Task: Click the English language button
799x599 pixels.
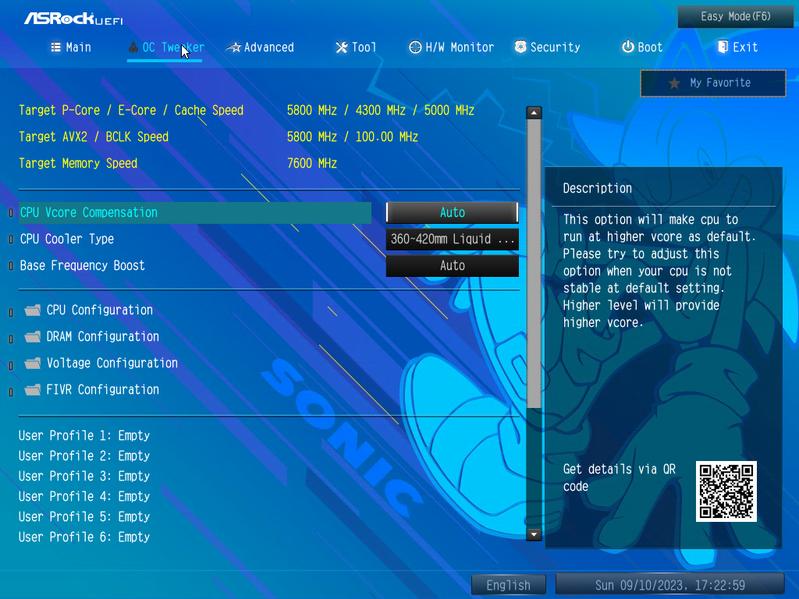Action: [x=508, y=585]
